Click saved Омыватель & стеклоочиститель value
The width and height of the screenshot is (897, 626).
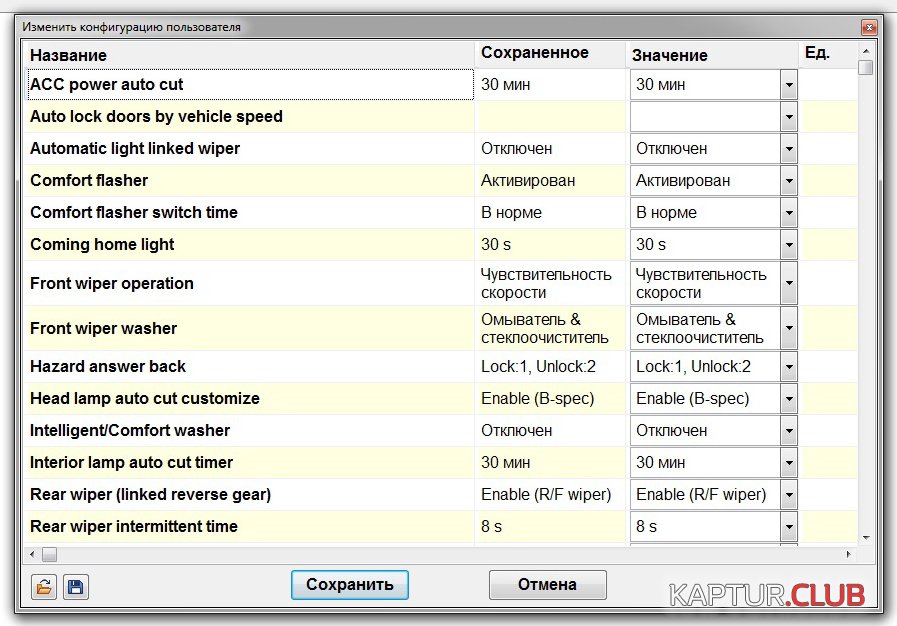[545, 328]
